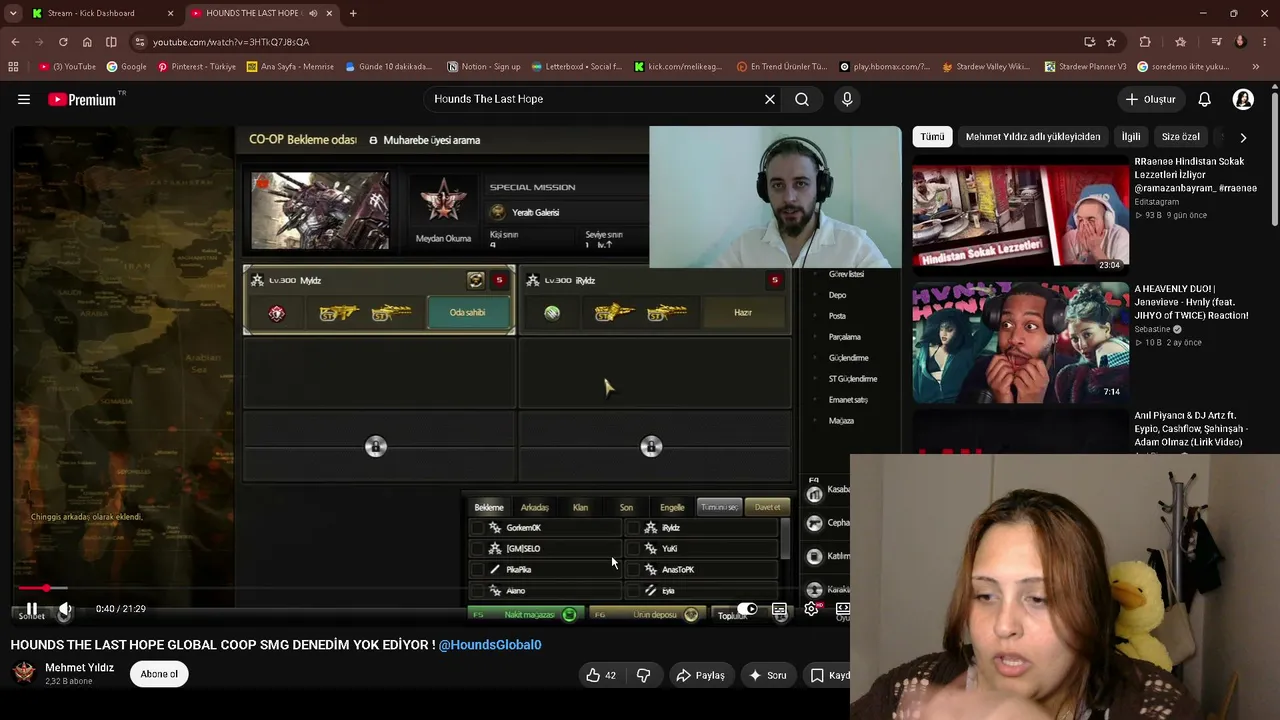Open Mehmet Yıldız channel avatar
Viewport: 1280px width, 720px height.
[25, 673]
